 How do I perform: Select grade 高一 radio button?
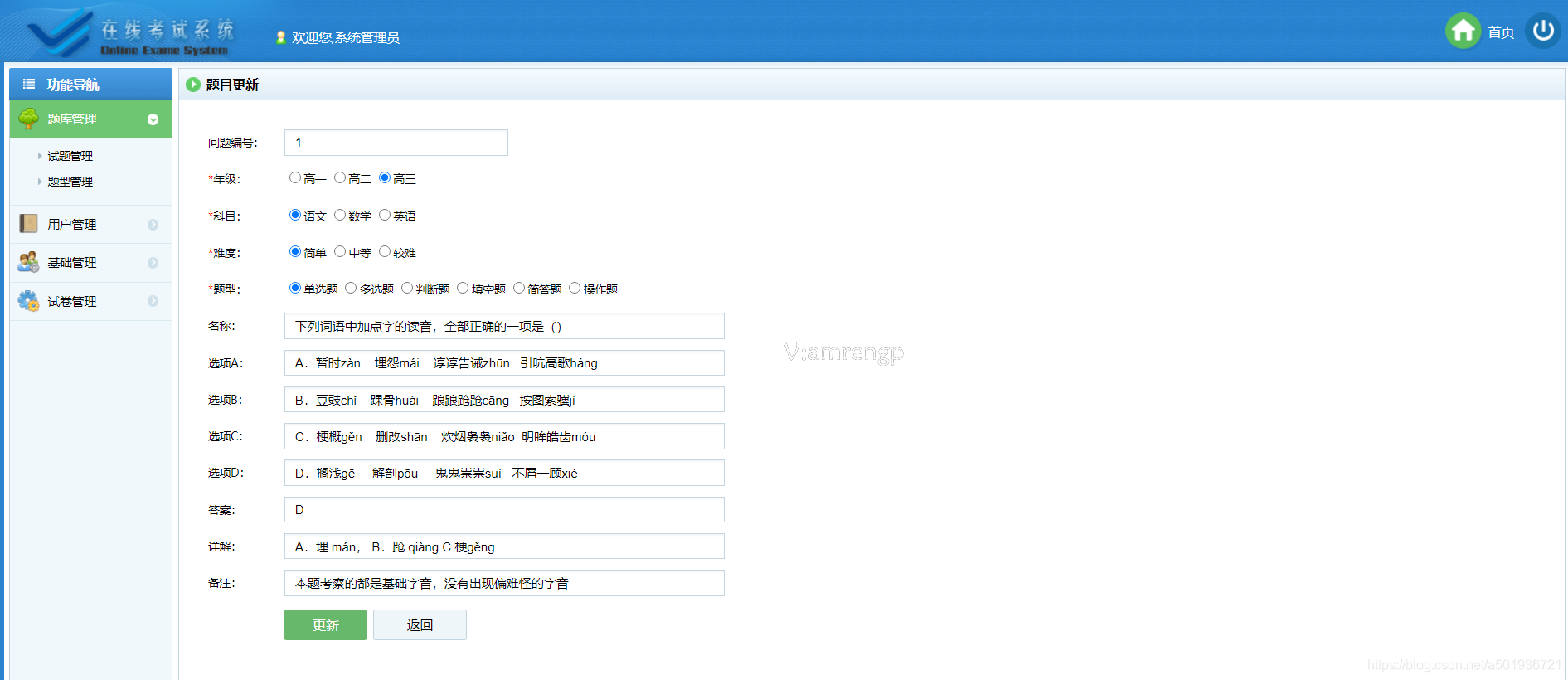[x=295, y=177]
